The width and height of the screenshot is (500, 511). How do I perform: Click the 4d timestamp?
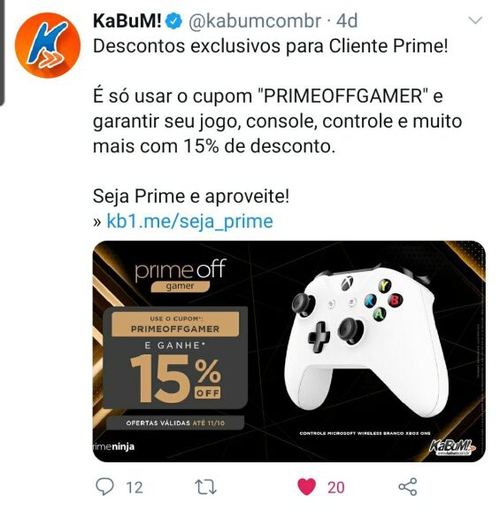(347, 21)
